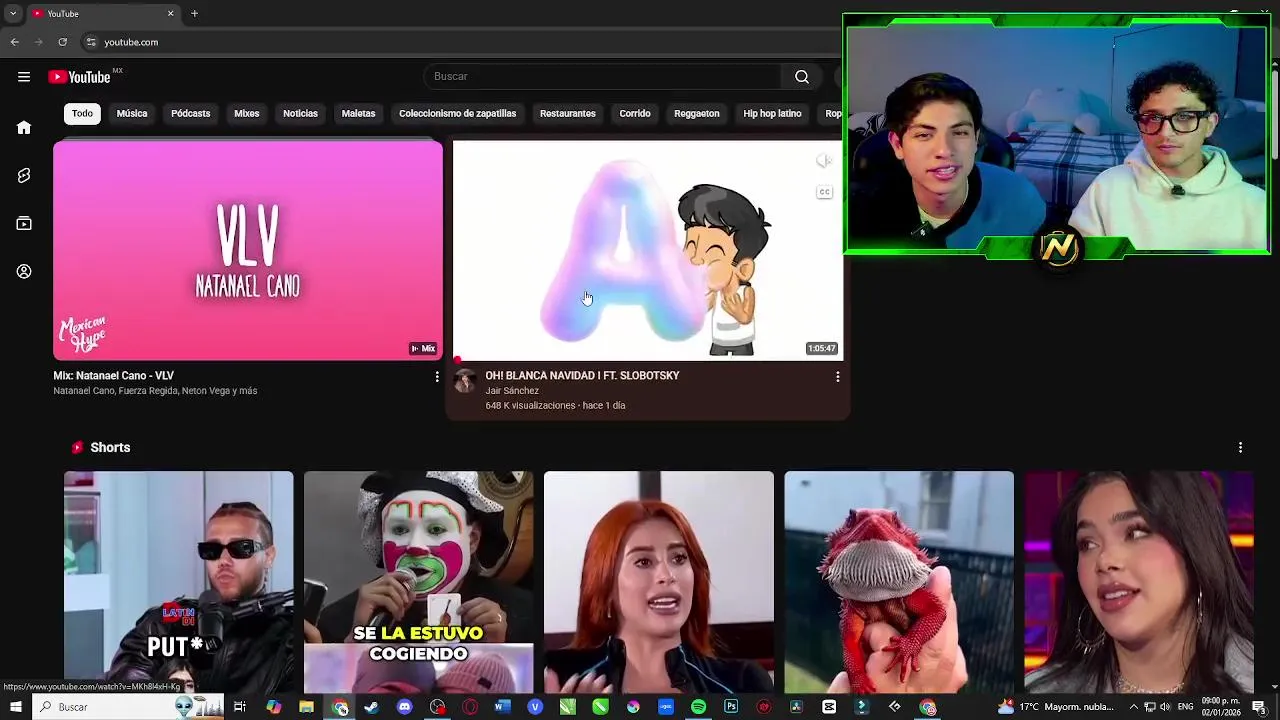Image resolution: width=1280 pixels, height=720 pixels.
Task: Click the Windows taskbar Buscar search box
Action: (130, 707)
